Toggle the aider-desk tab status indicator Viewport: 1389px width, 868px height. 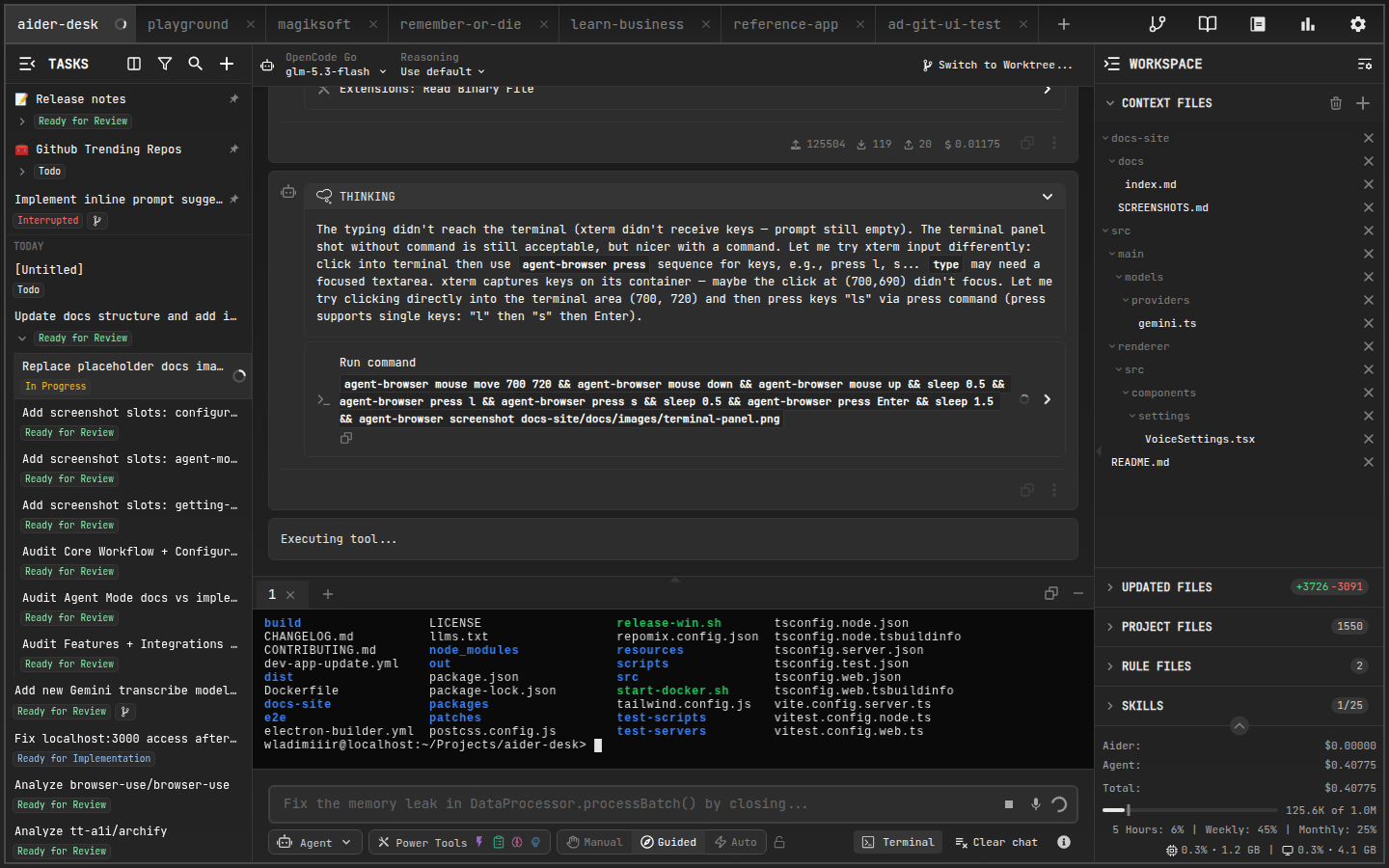click(x=121, y=24)
